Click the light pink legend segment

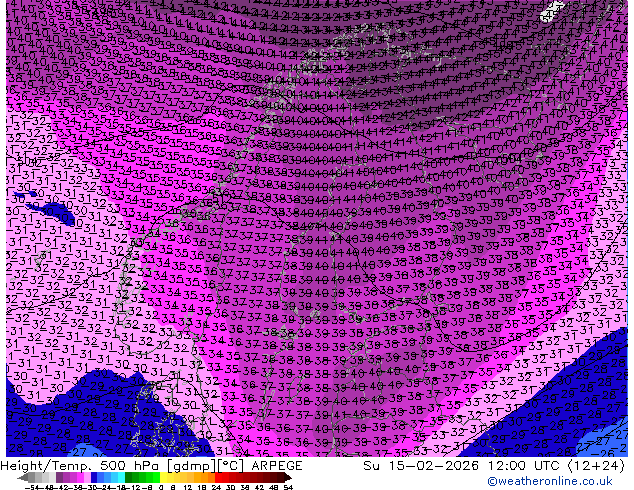[87, 477]
